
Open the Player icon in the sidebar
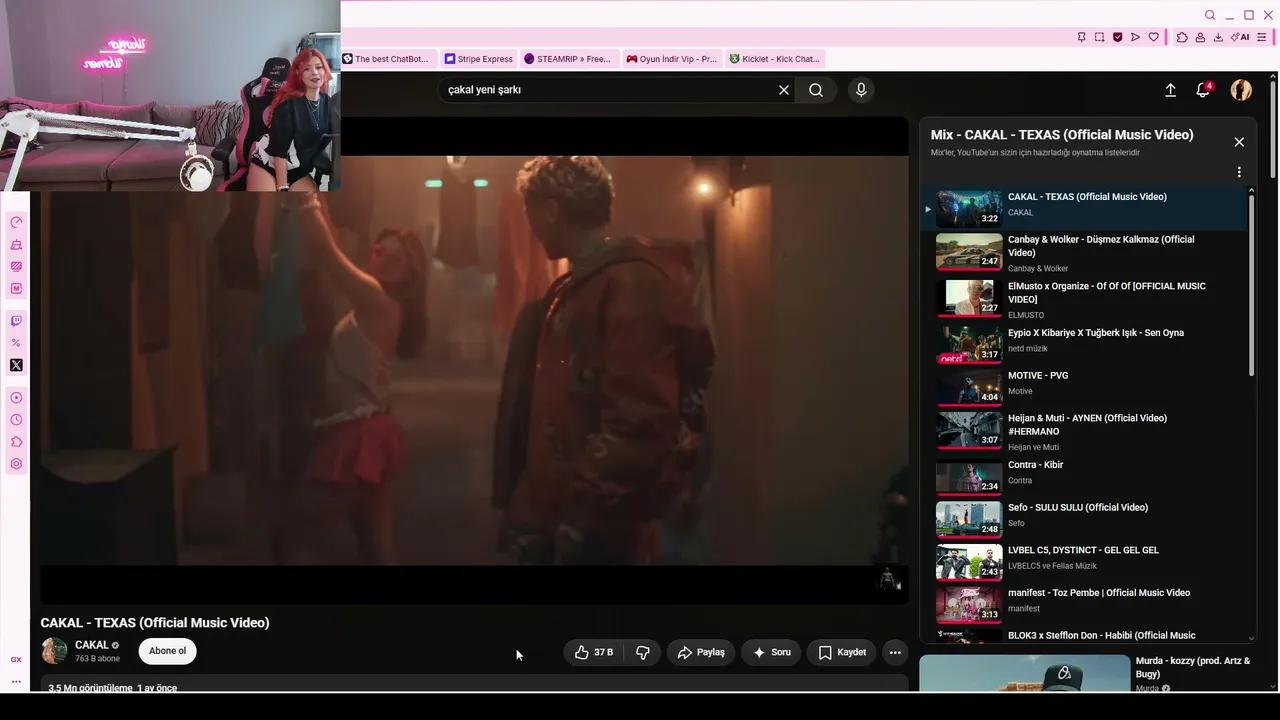pyautogui.click(x=16, y=398)
